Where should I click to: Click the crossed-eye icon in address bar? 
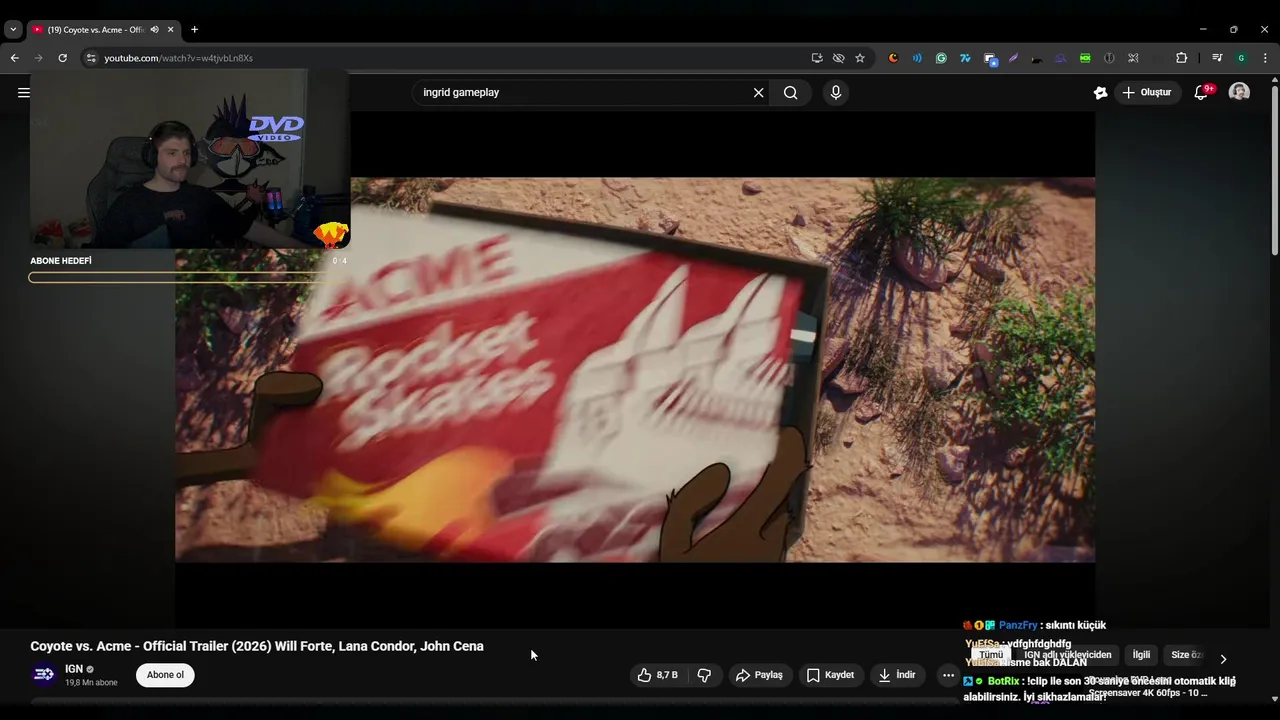[838, 58]
